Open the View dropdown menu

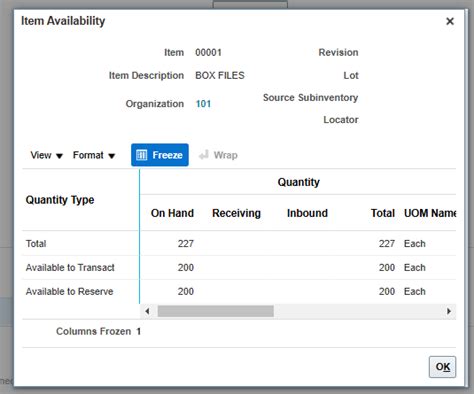pos(46,155)
